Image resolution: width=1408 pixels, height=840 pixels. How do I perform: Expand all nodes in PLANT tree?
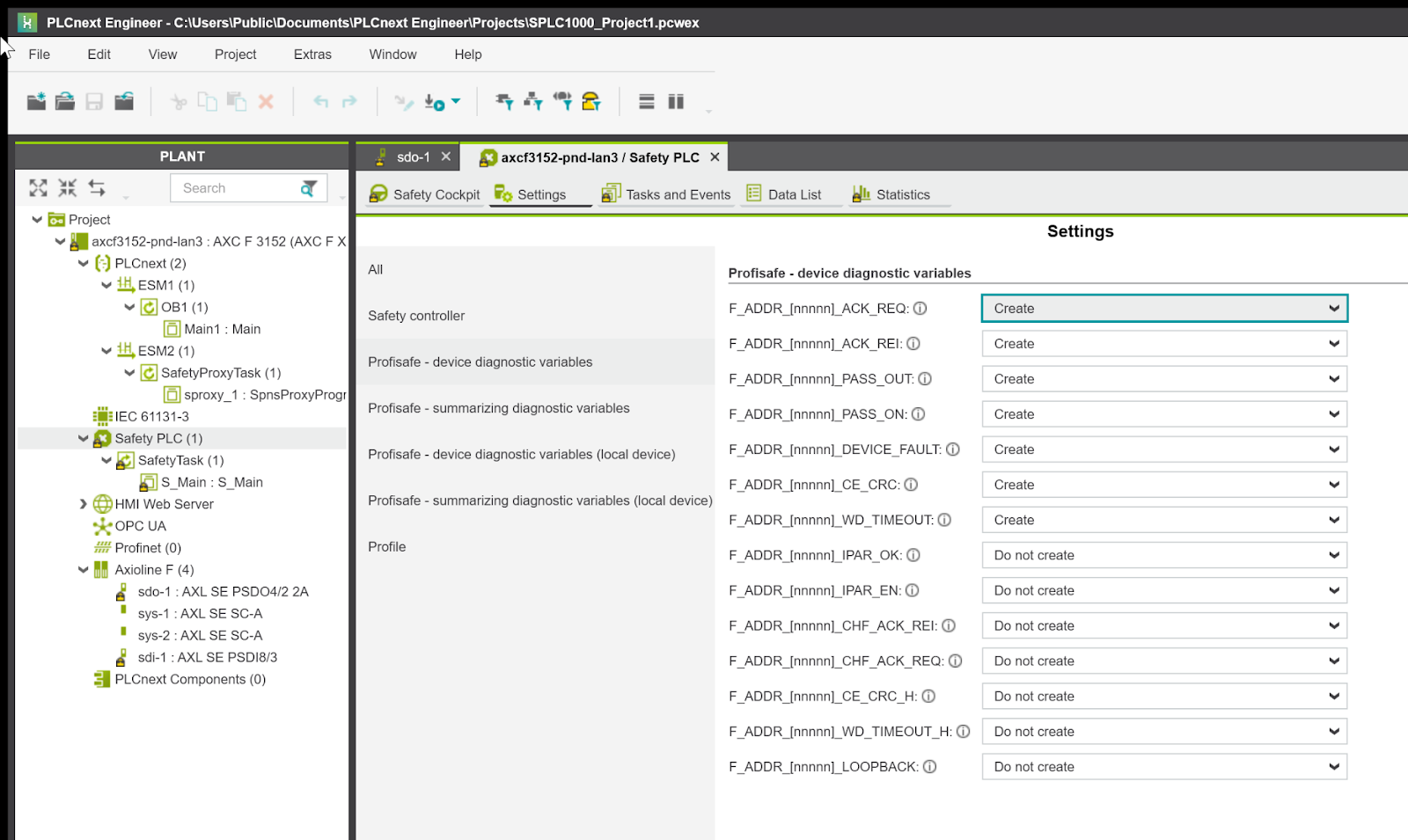(x=39, y=187)
